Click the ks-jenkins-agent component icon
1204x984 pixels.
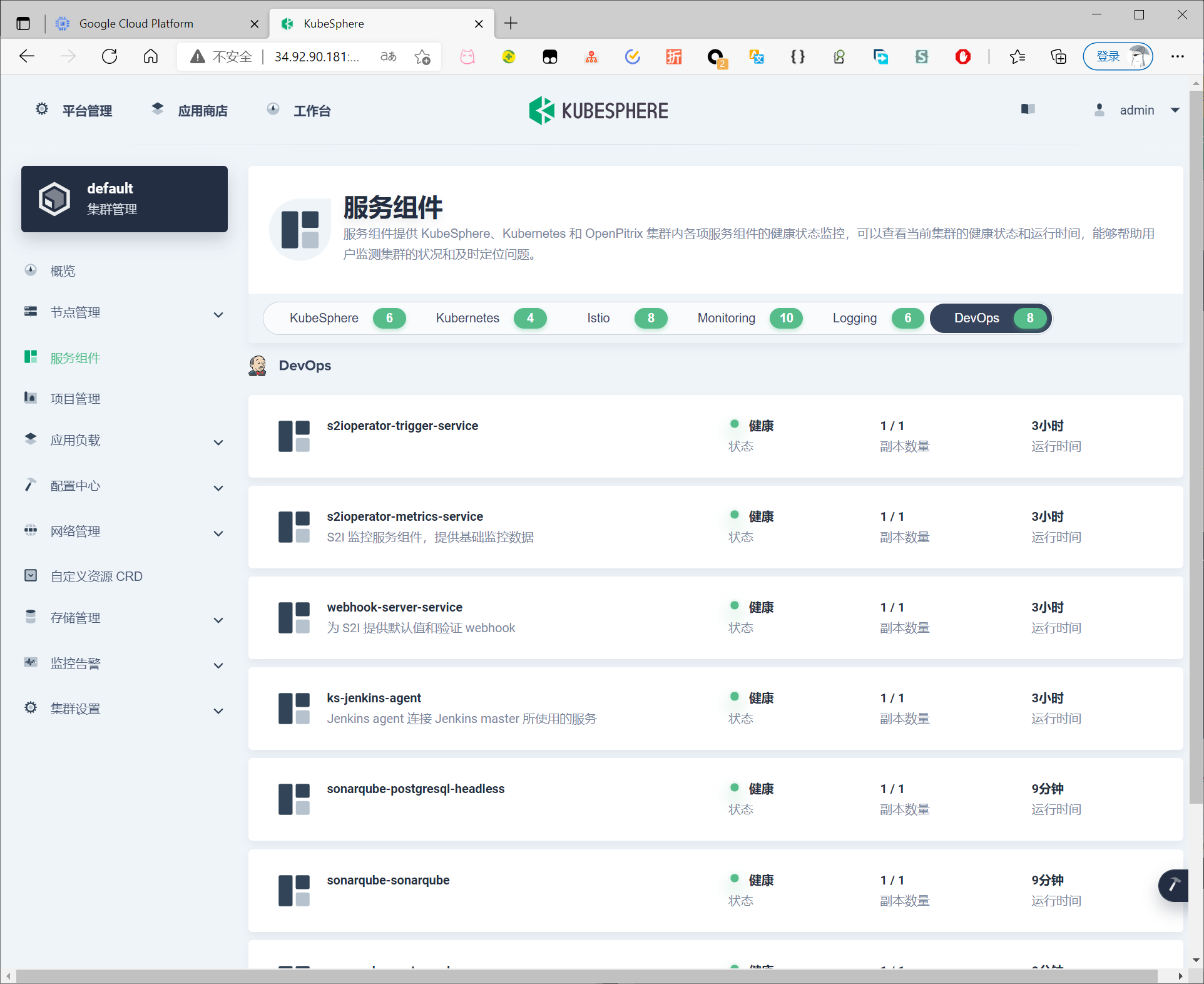[x=294, y=709]
